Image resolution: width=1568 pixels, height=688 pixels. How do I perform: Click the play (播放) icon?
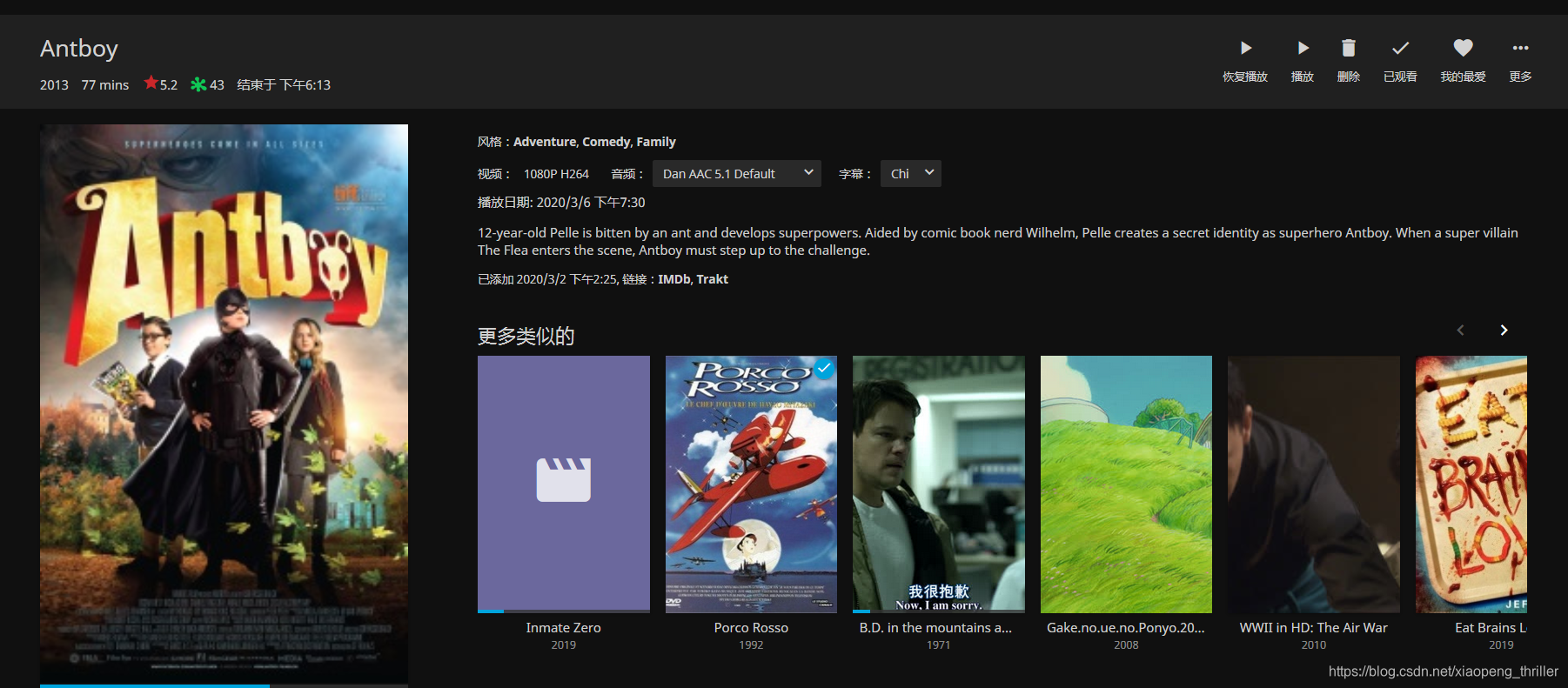pos(1303,48)
